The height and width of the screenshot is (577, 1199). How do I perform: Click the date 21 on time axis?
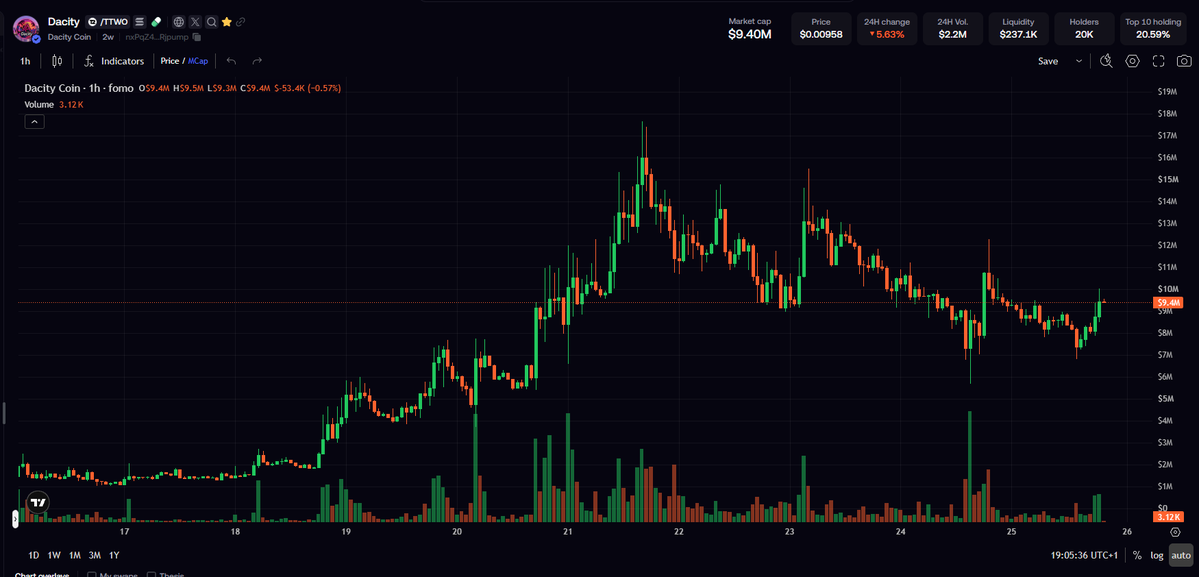coord(567,532)
